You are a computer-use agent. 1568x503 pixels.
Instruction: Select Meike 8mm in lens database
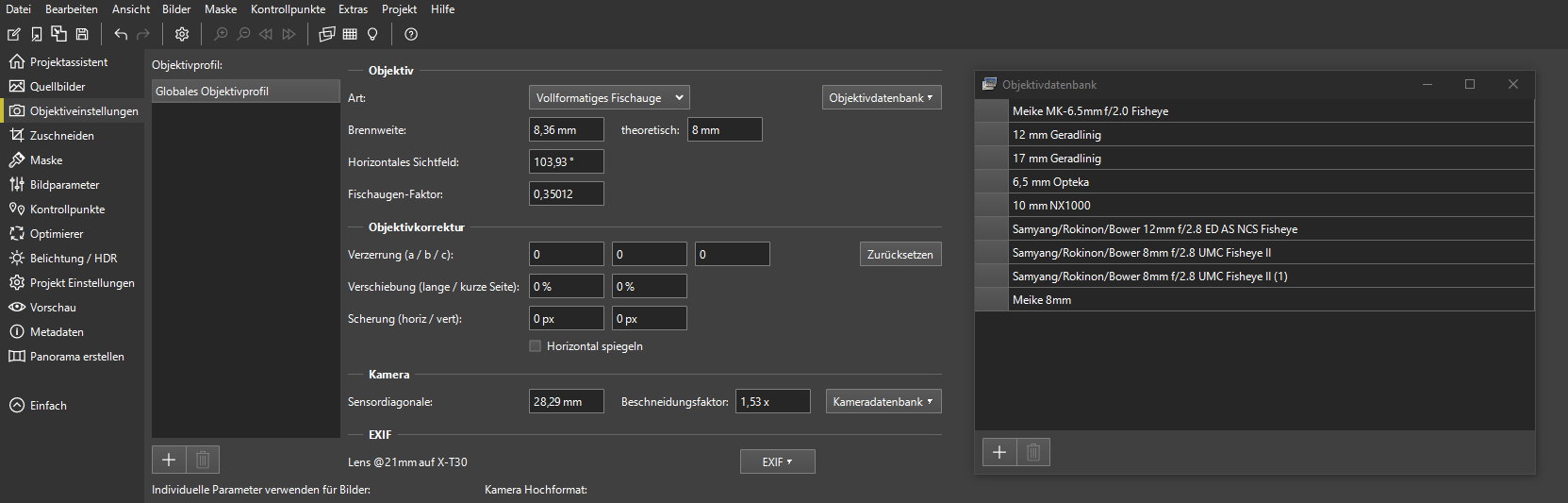tap(1042, 300)
